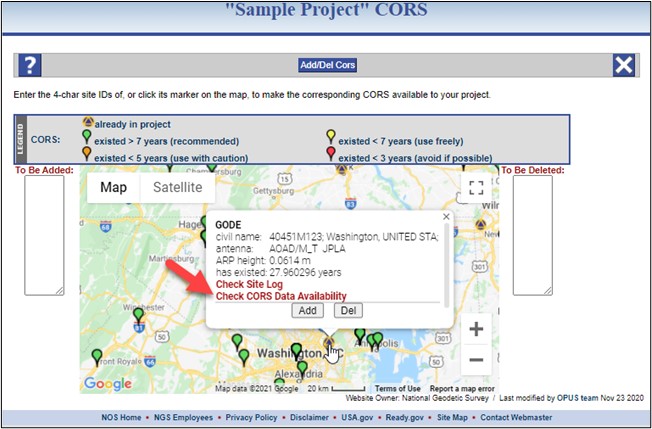Select green CORS marker near Winchester

pos(138,316)
